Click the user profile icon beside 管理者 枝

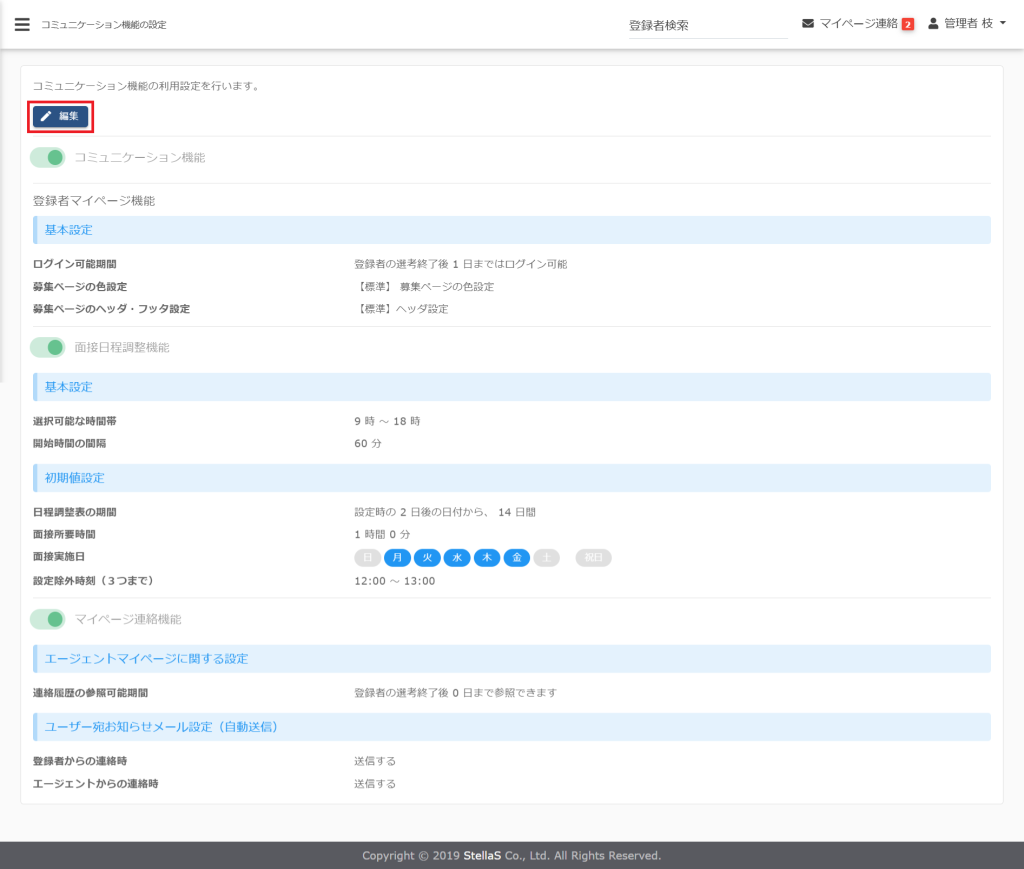click(934, 23)
